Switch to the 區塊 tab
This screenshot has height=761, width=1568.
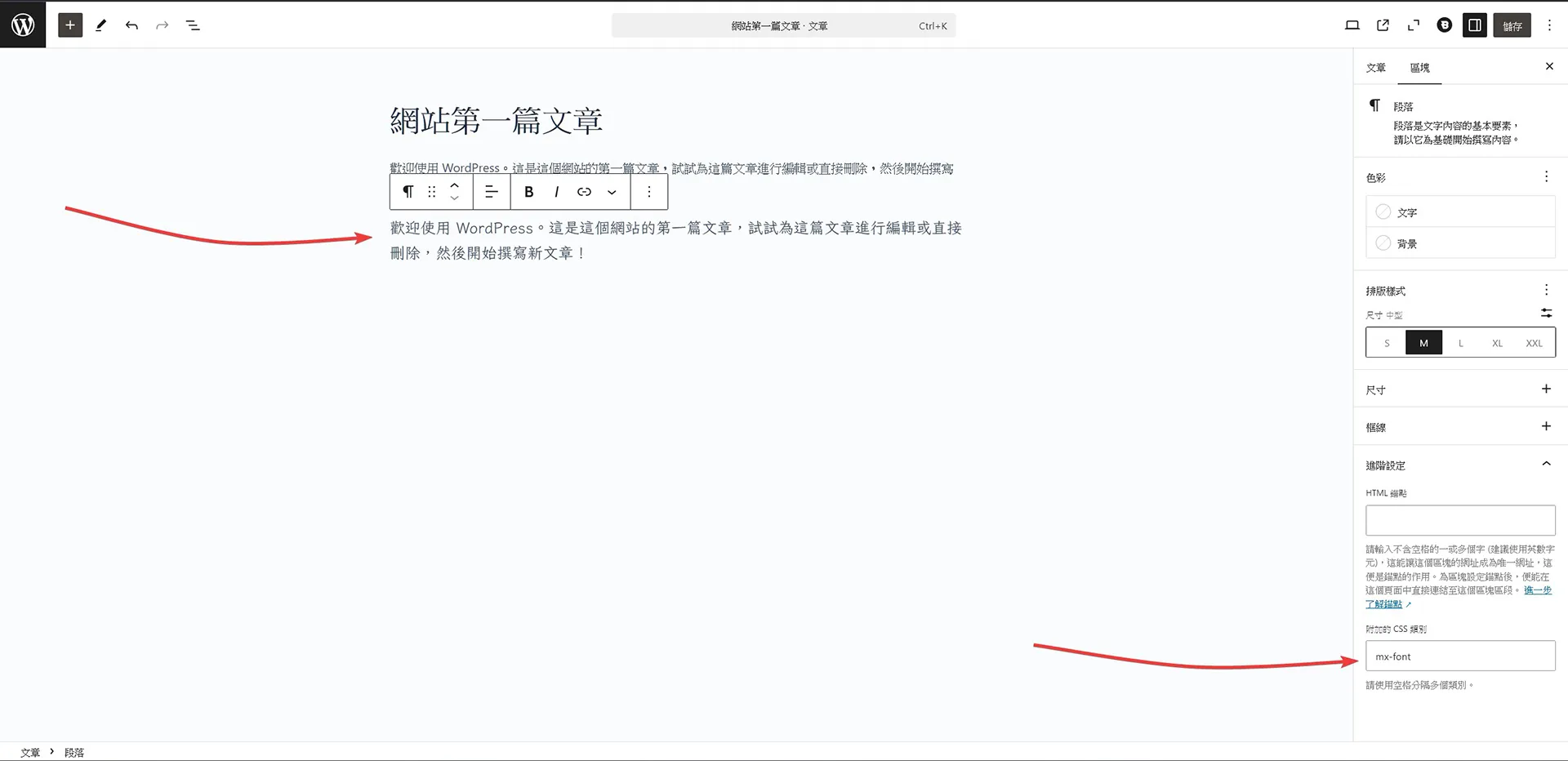coord(1419,68)
